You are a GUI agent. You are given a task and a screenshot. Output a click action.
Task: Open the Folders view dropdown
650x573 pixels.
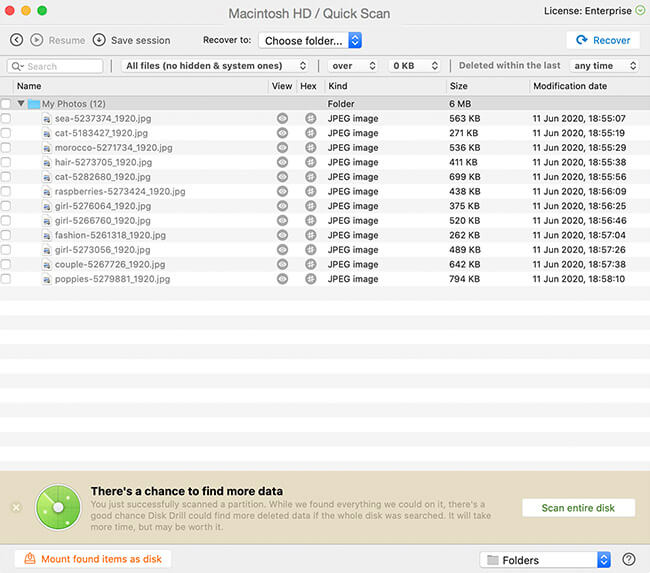[545, 560]
